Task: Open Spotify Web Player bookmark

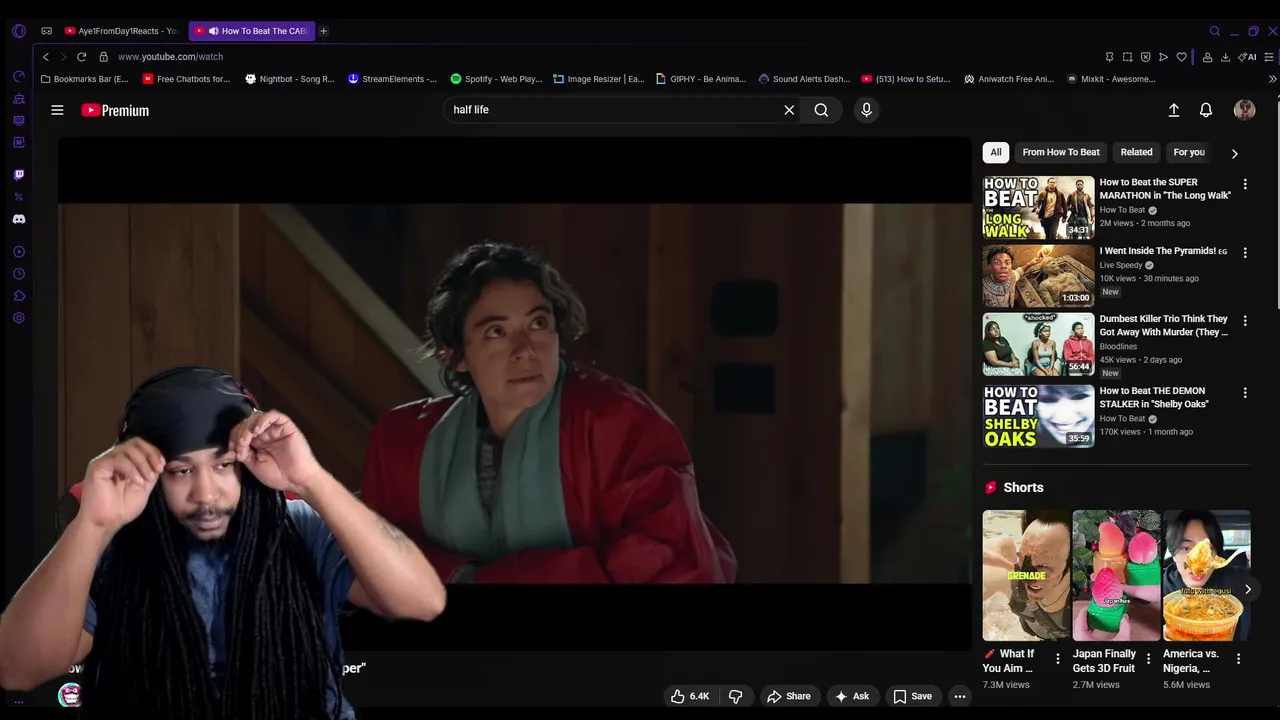Action: click(496, 79)
